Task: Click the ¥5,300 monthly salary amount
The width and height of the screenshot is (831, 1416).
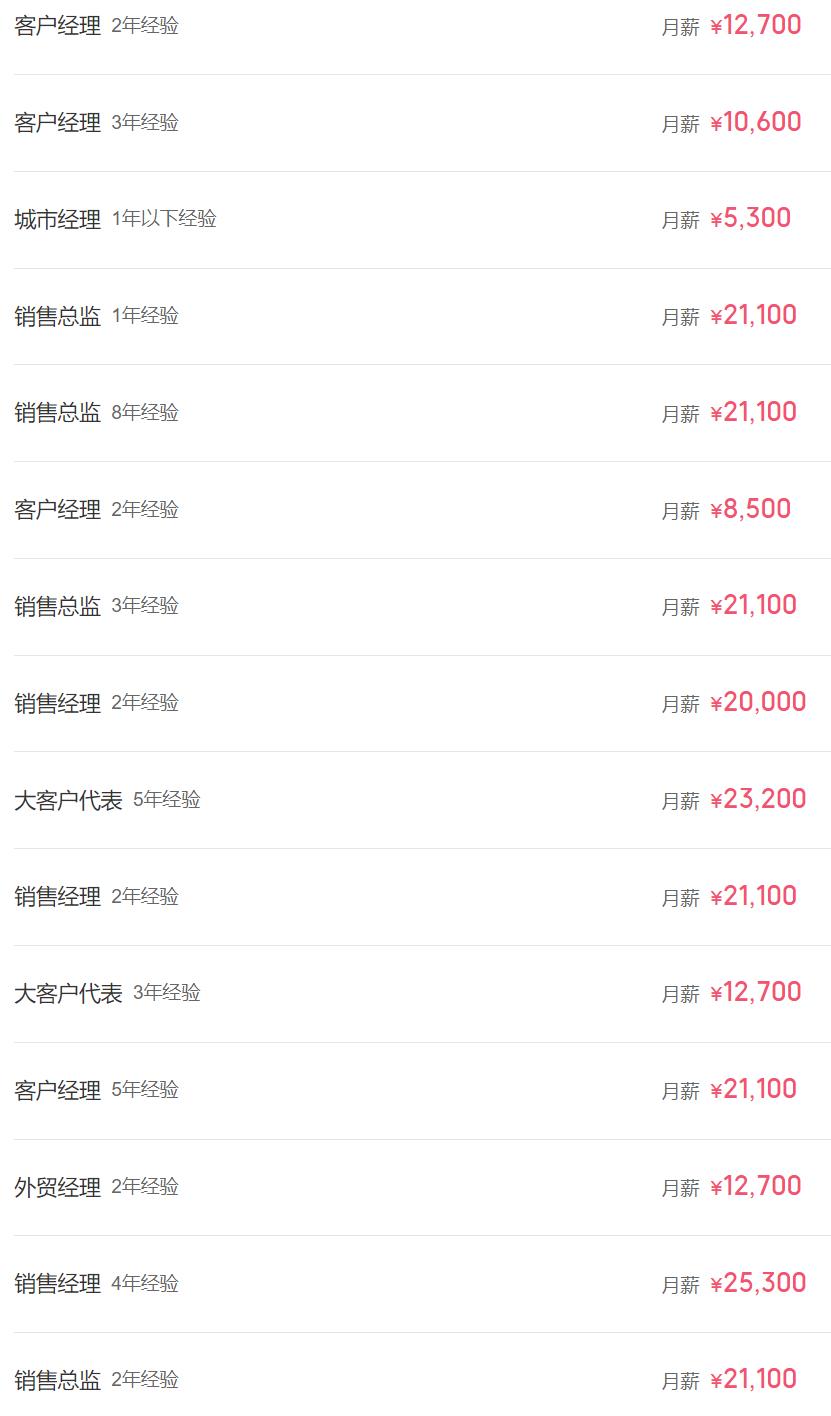Action: coord(750,219)
